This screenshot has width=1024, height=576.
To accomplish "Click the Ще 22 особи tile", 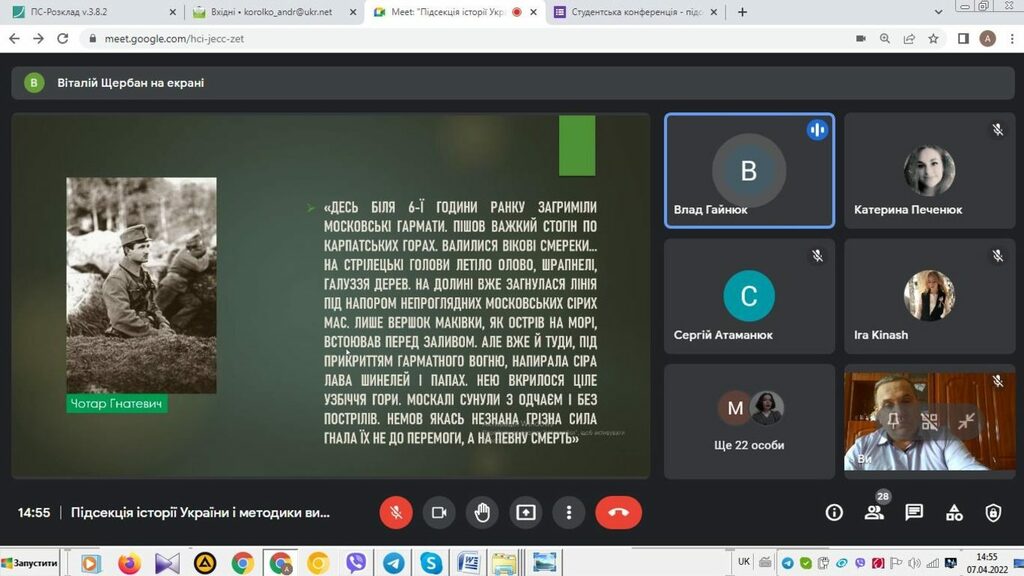I will click(749, 420).
